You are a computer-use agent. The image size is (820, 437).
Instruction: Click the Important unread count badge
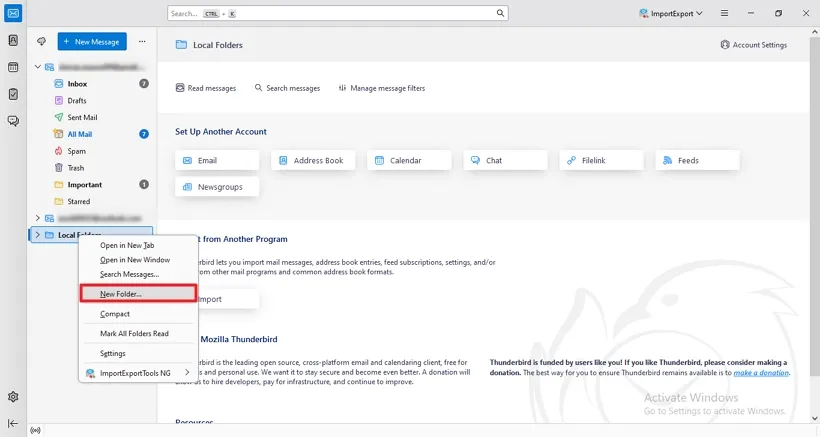tap(144, 185)
